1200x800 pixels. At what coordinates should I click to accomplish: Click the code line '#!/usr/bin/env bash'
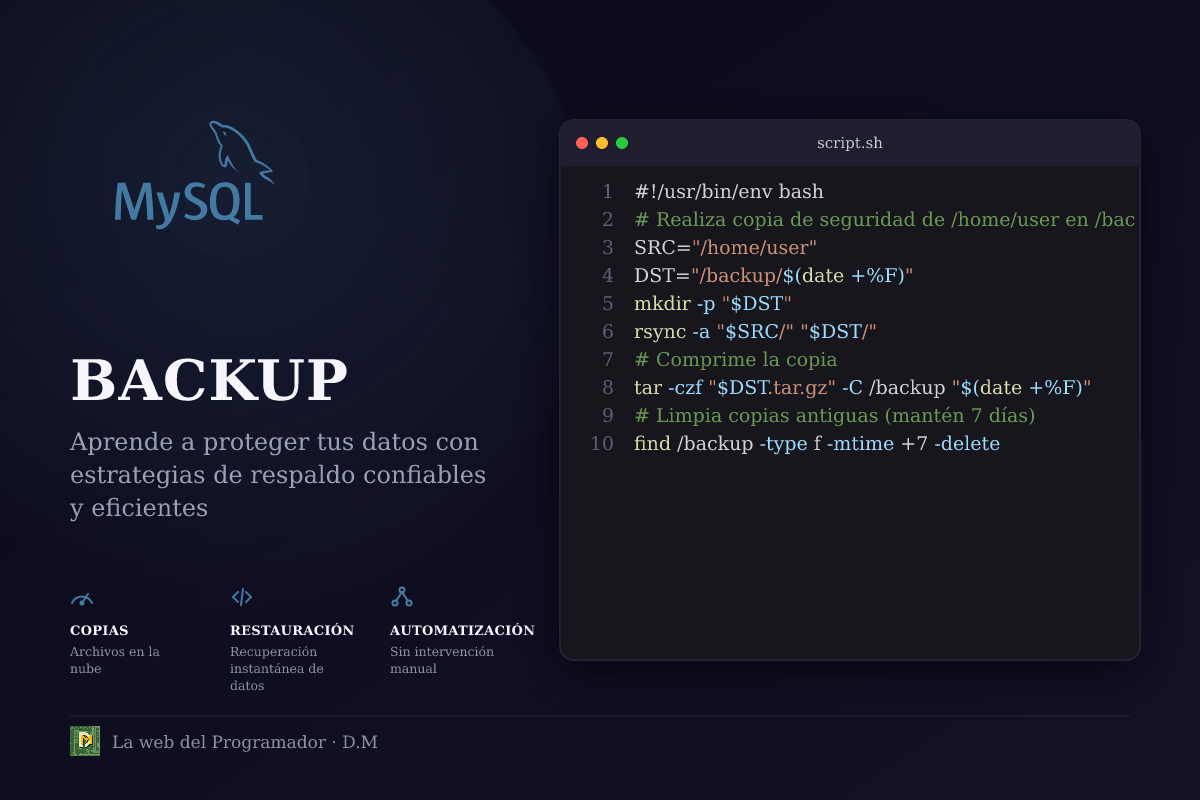[729, 192]
